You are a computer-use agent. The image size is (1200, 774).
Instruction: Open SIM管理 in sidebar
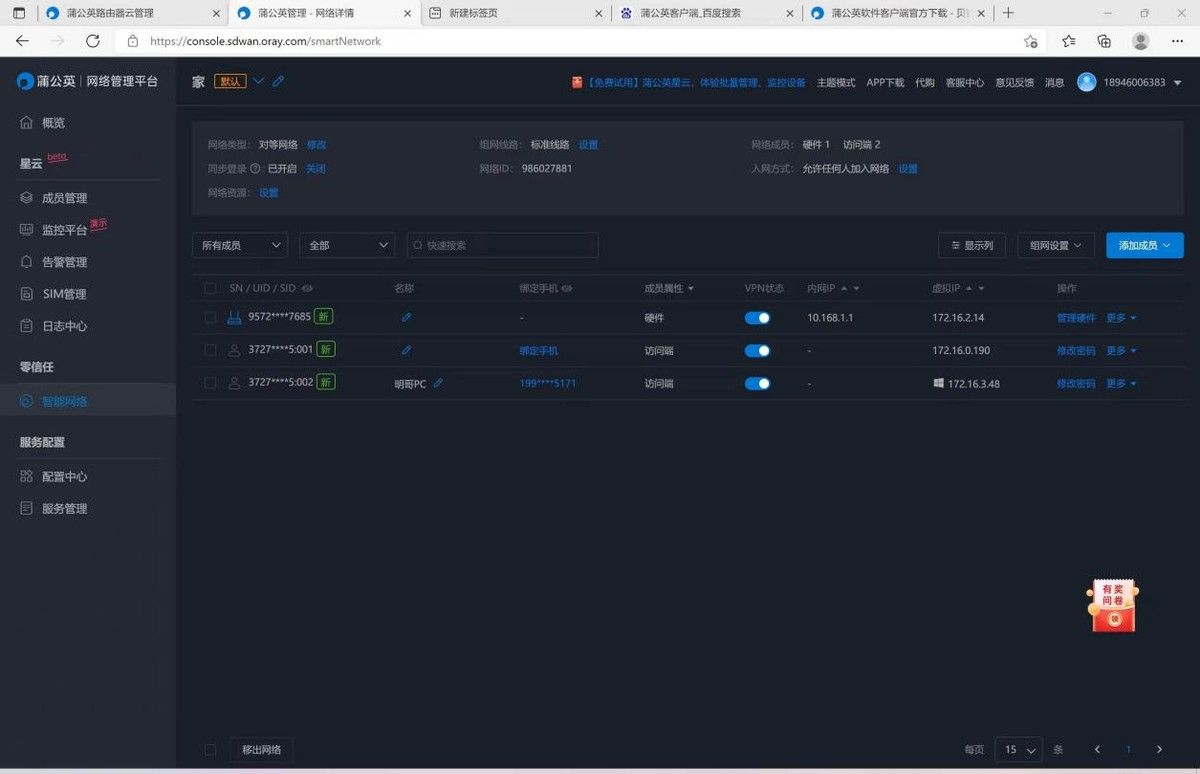point(53,294)
